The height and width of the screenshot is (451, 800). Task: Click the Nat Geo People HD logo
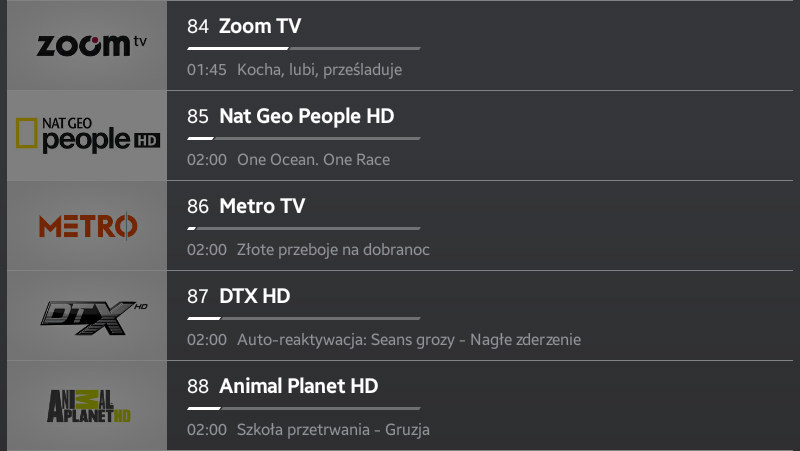[x=87, y=136]
